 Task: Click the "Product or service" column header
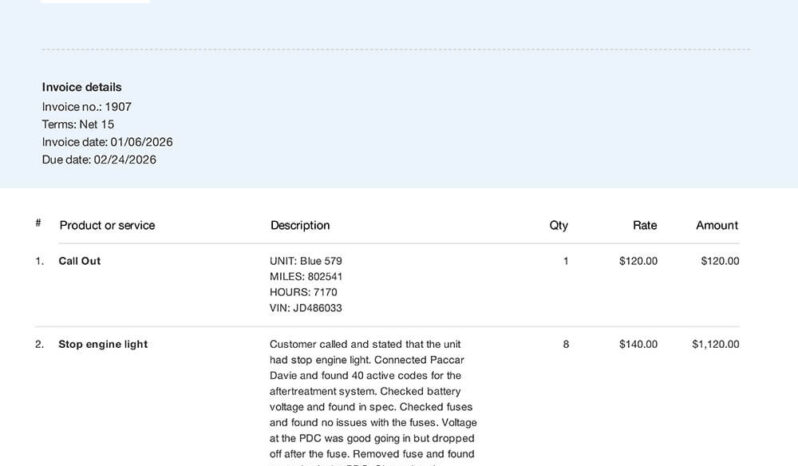tap(107, 225)
